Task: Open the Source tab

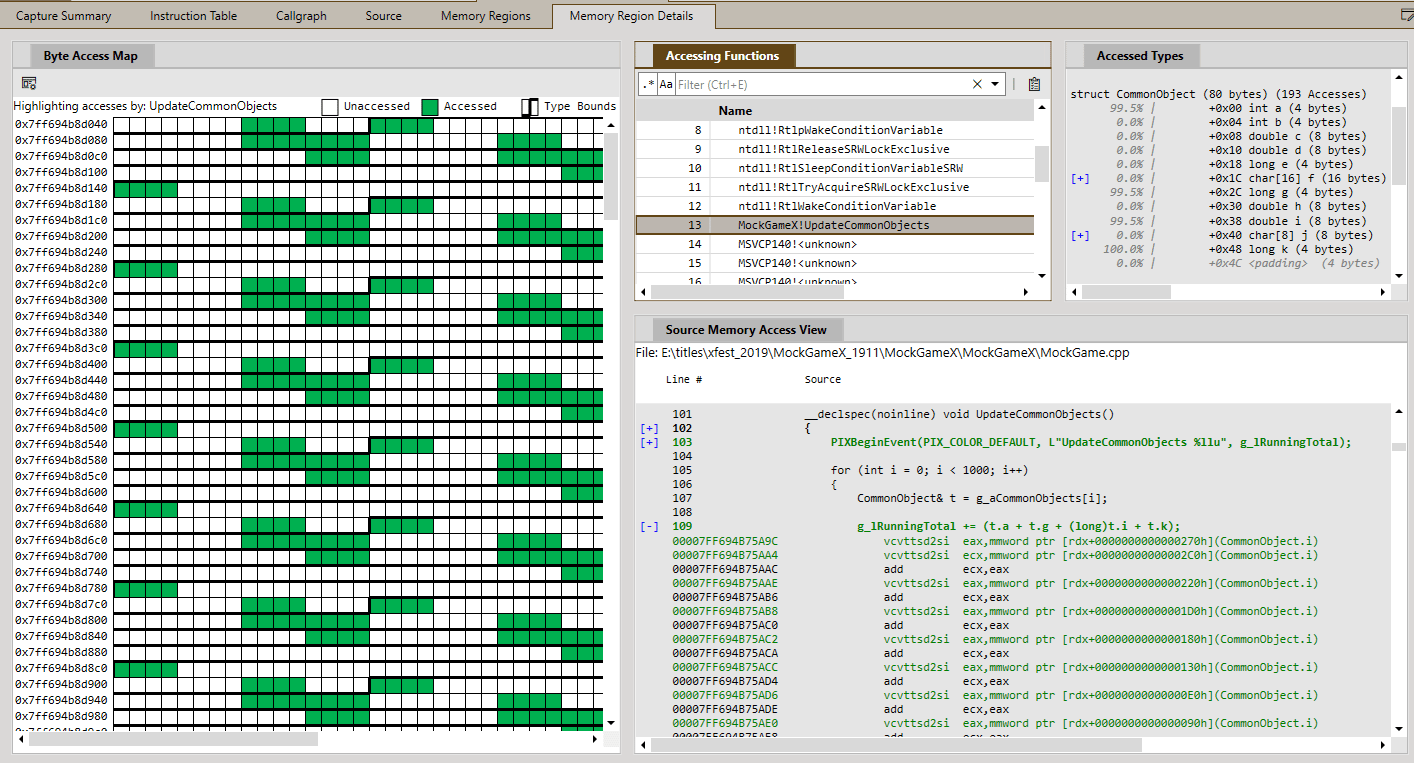Action: tap(384, 16)
